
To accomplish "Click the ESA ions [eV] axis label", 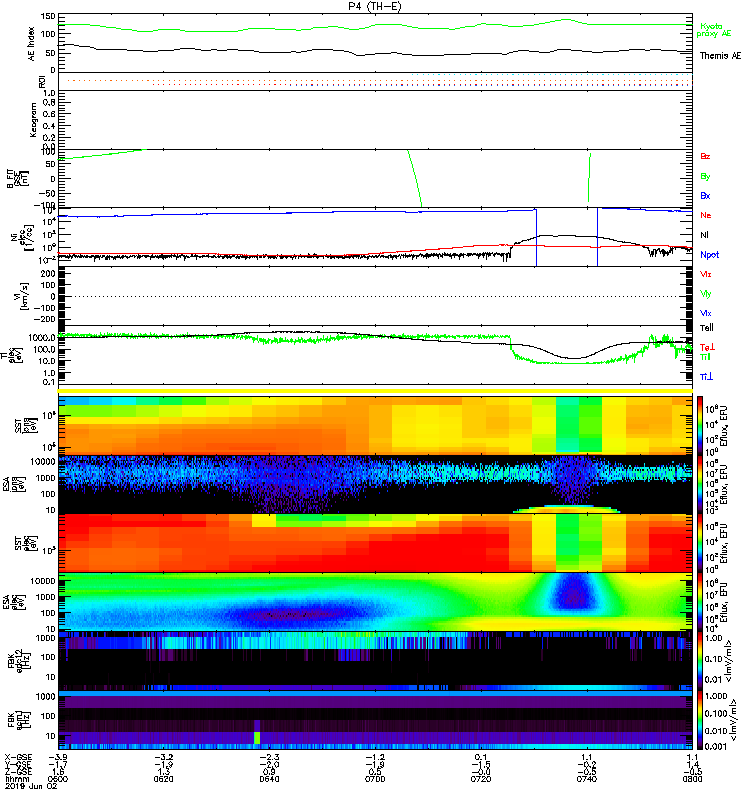I will [x=13, y=485].
